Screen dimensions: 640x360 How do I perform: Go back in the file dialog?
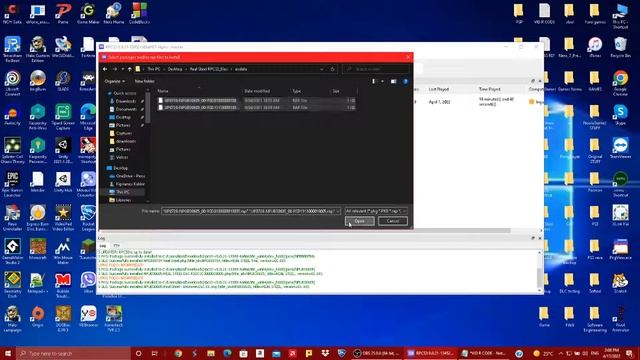tap(105, 69)
